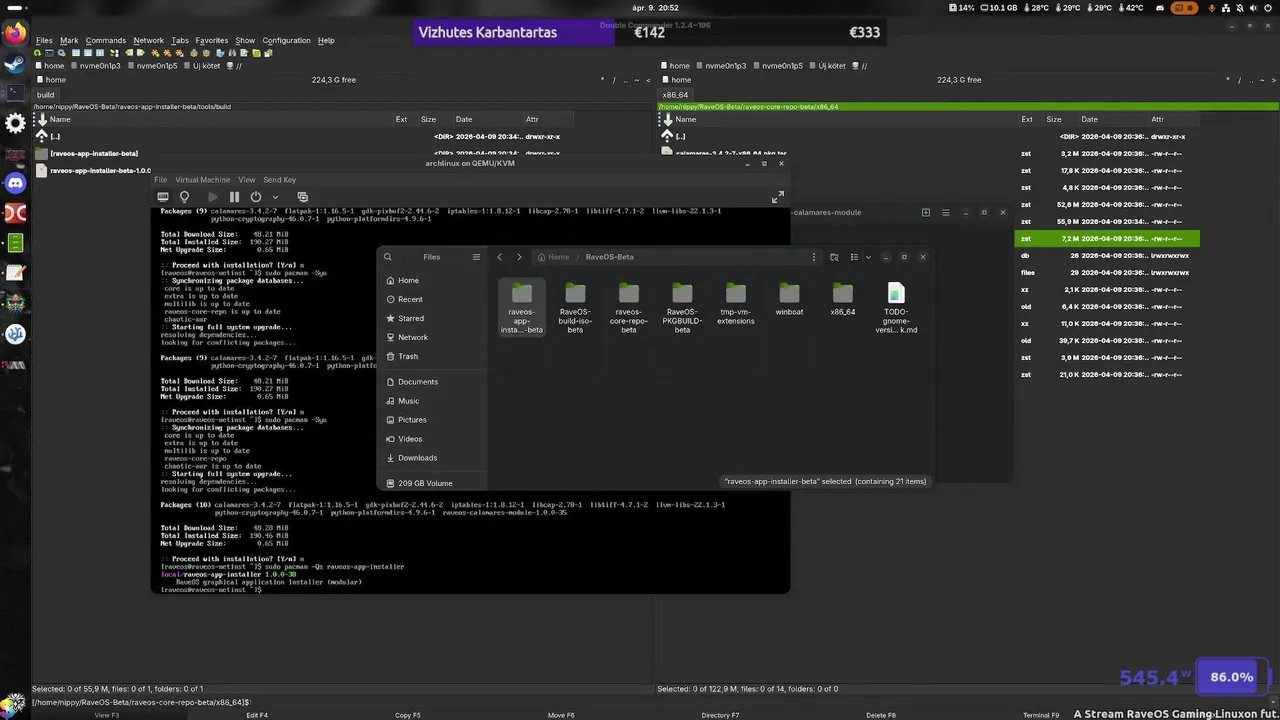
Task: Click the refresh icon in Double Commander toolbar
Action: [39, 53]
